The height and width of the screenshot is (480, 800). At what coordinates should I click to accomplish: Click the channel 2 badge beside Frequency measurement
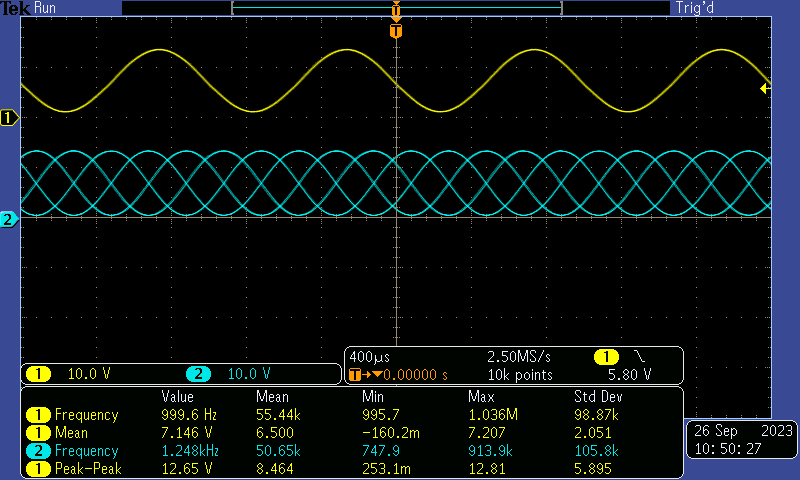point(38,451)
